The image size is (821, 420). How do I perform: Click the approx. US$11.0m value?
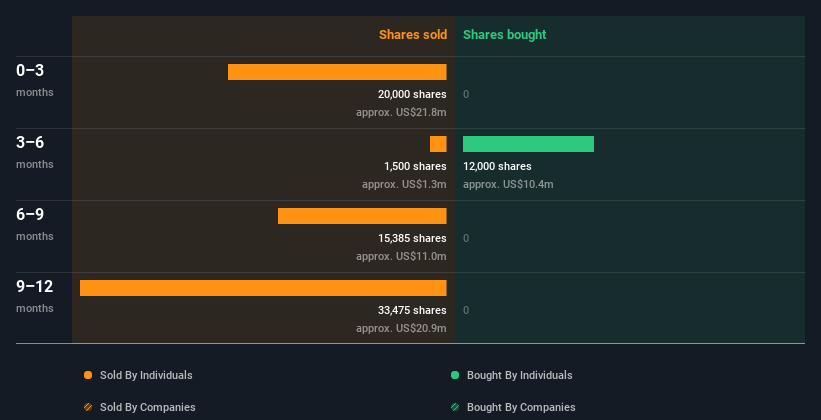click(401, 256)
